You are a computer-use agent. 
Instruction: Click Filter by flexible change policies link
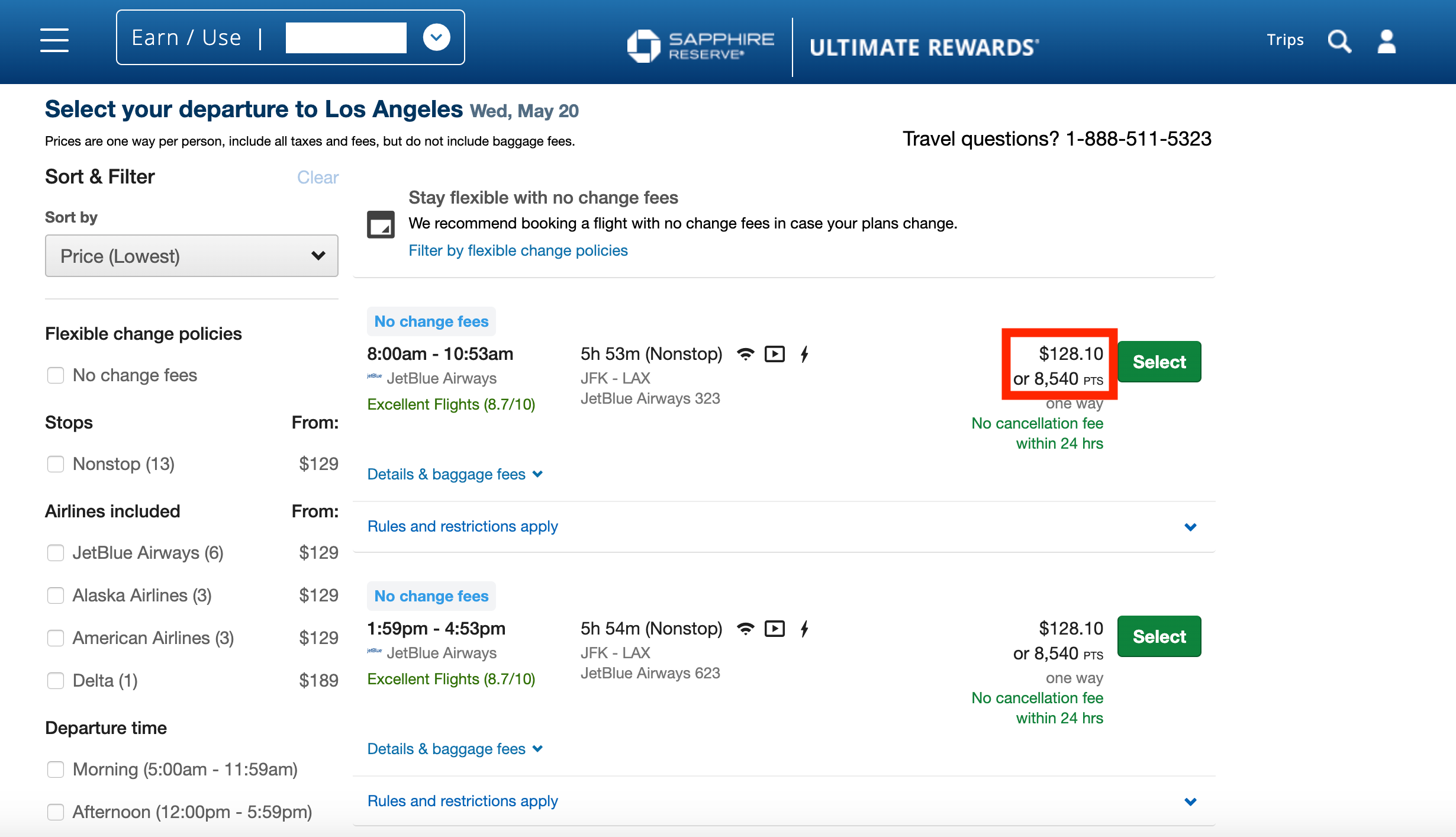[518, 250]
